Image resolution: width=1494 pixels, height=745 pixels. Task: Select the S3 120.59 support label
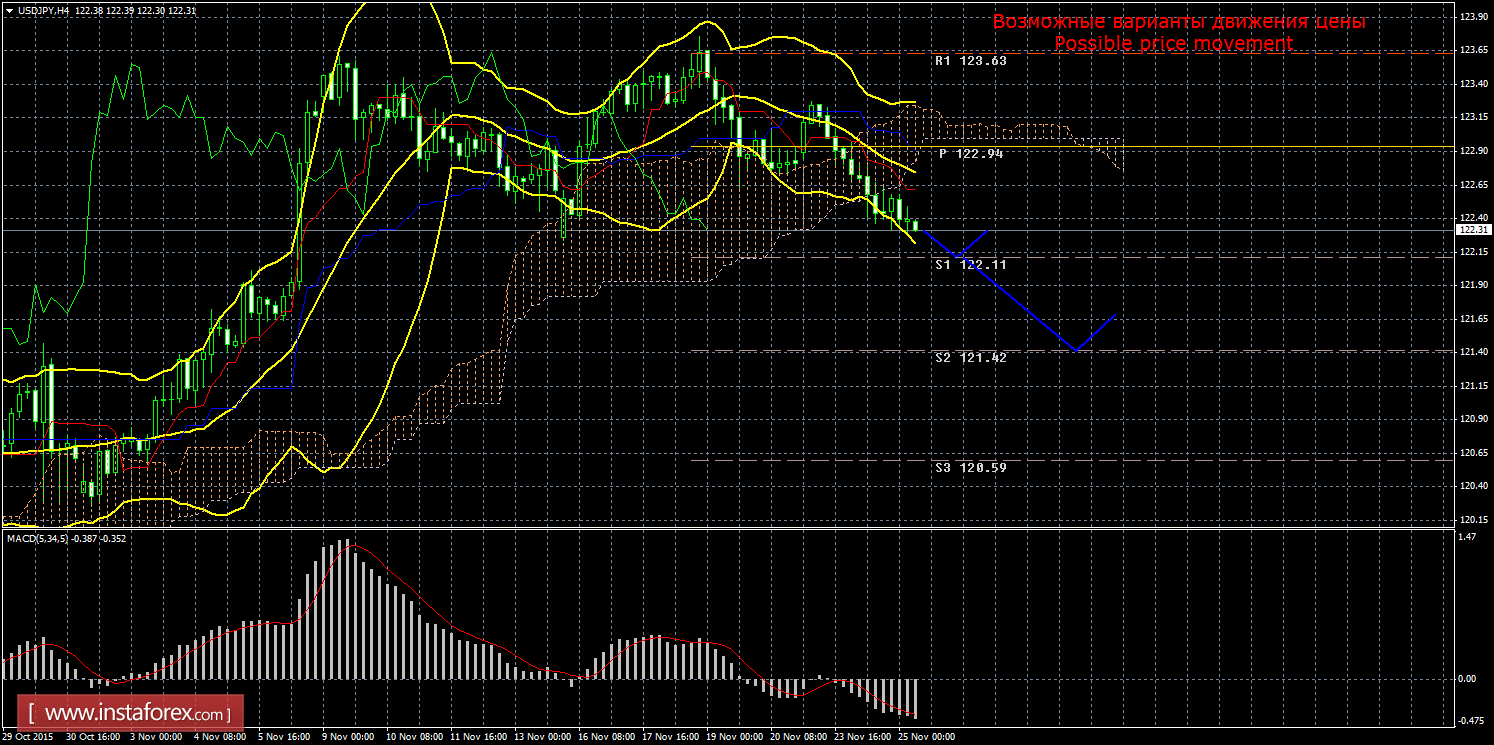point(970,467)
